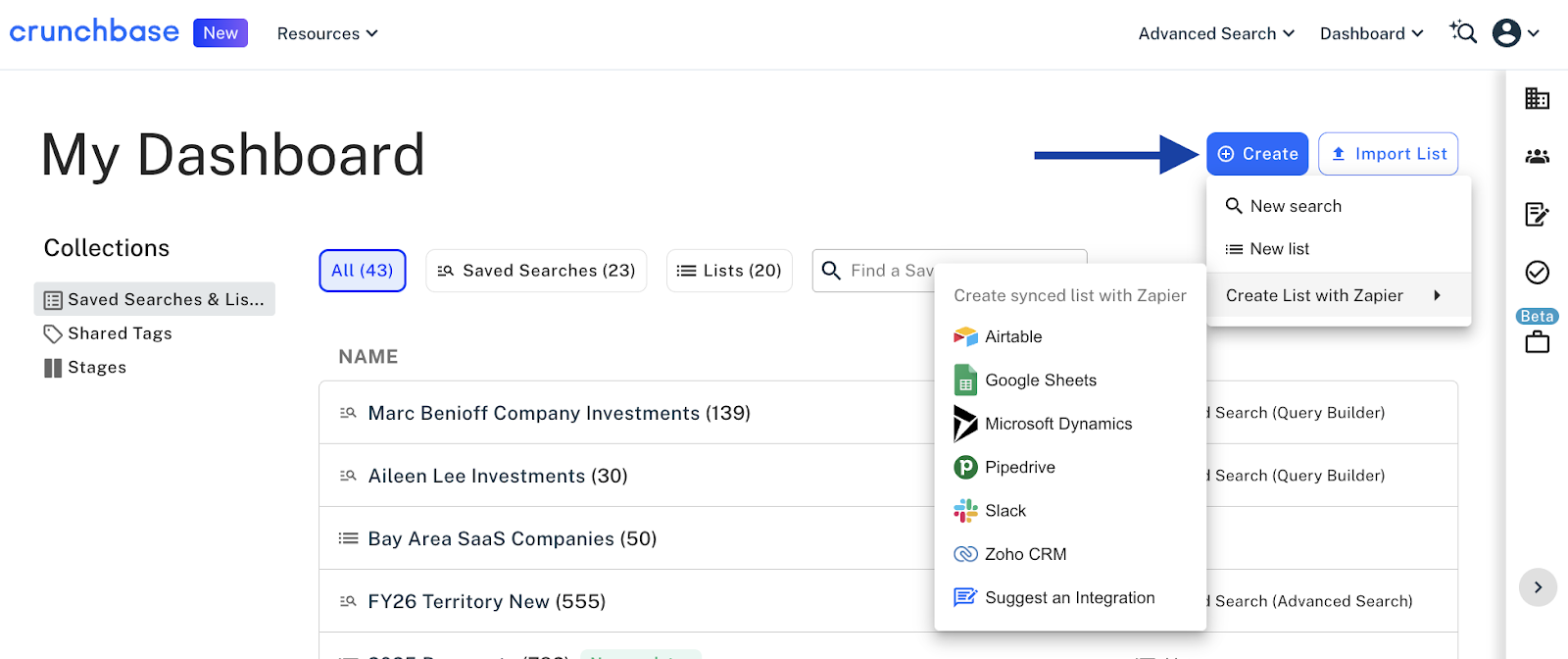Expand the right sidebar with the chevron
The width and height of the screenshot is (1568, 659).
pyautogui.click(x=1538, y=587)
